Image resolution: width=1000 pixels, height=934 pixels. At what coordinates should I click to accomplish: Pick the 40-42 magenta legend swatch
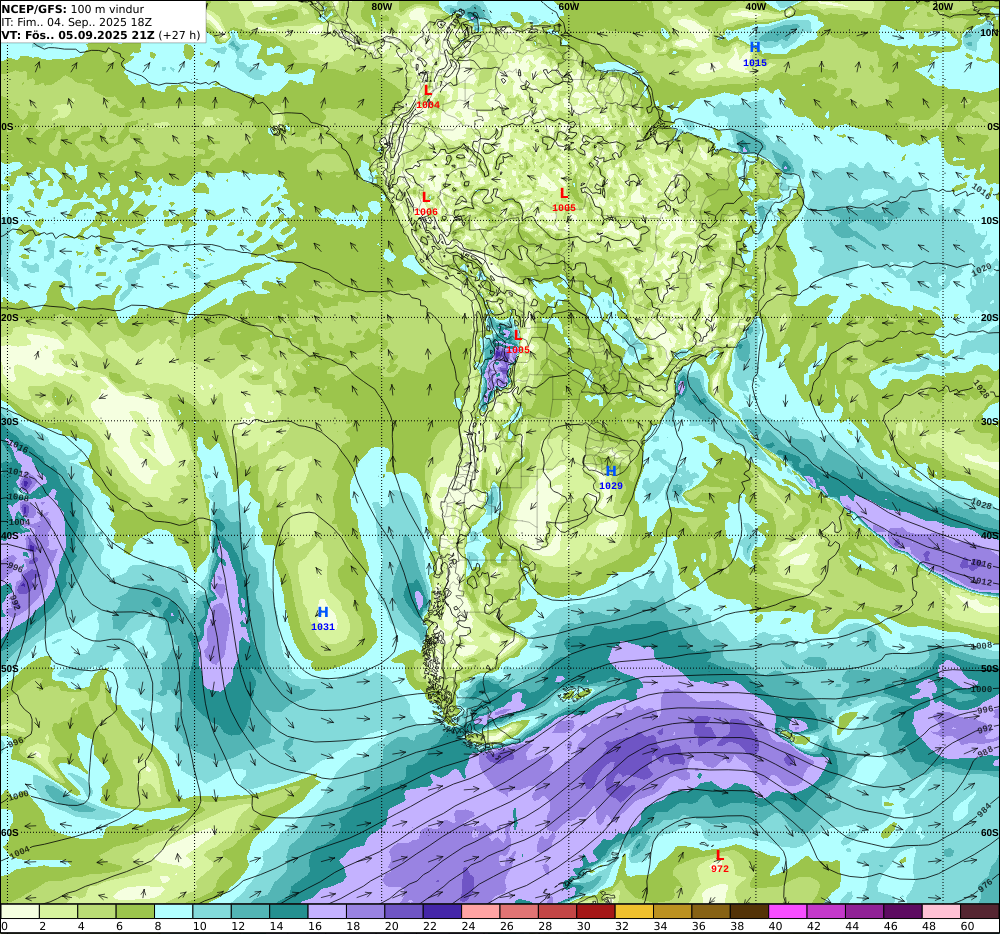click(788, 911)
